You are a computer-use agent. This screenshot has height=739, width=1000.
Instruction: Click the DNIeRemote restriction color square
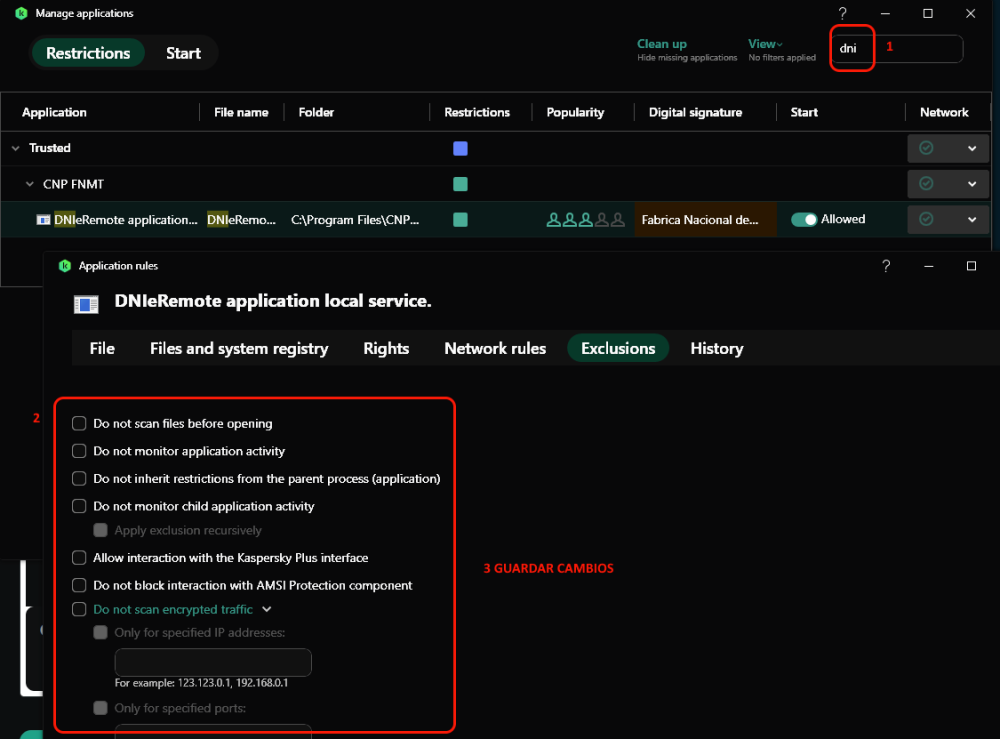tap(460, 220)
